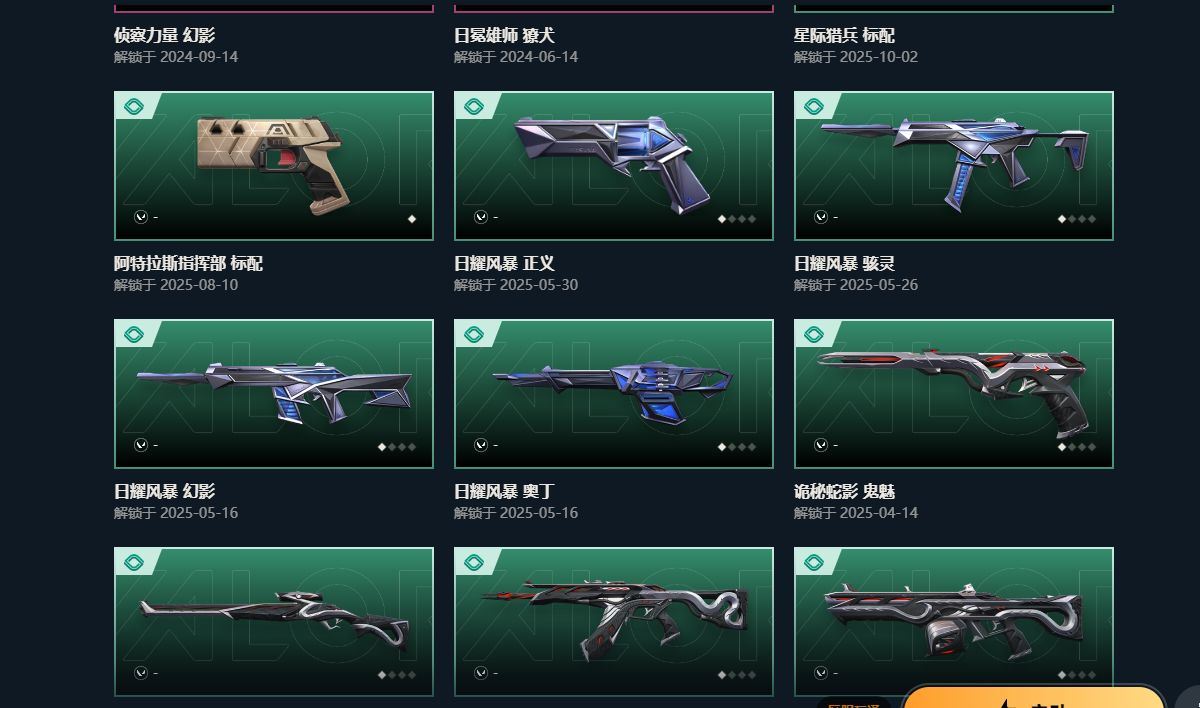
Task: Click the tier badge on 日耀风暴 正义 card
Action: tap(474, 106)
